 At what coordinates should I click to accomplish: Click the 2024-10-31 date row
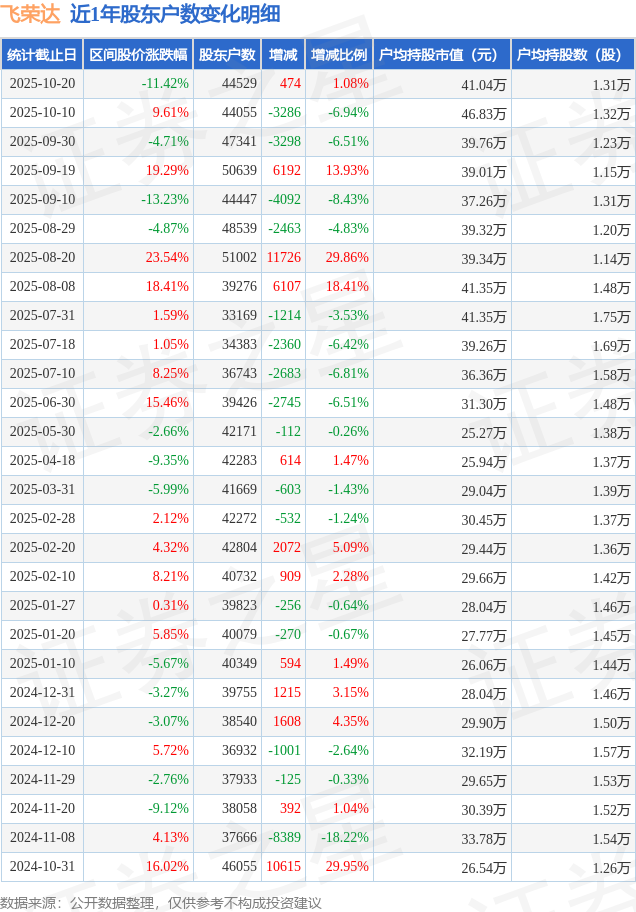[x=42, y=867]
